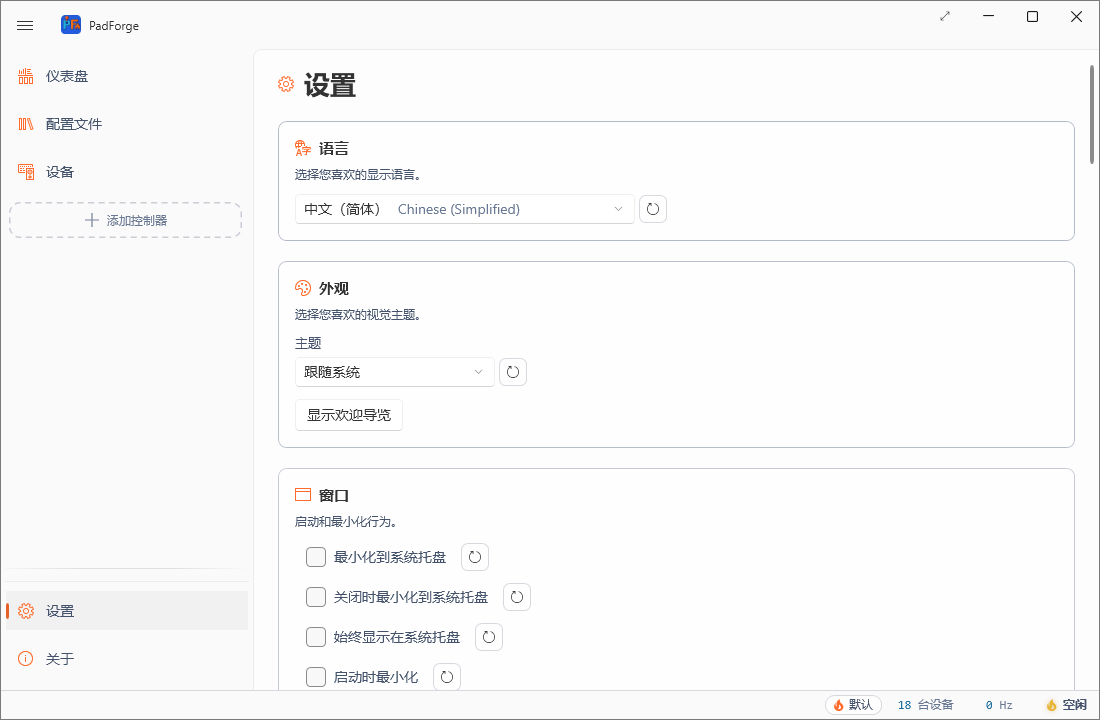This screenshot has height=720, width=1100.
Task: Click the 语言 section heading
Action: point(334,149)
